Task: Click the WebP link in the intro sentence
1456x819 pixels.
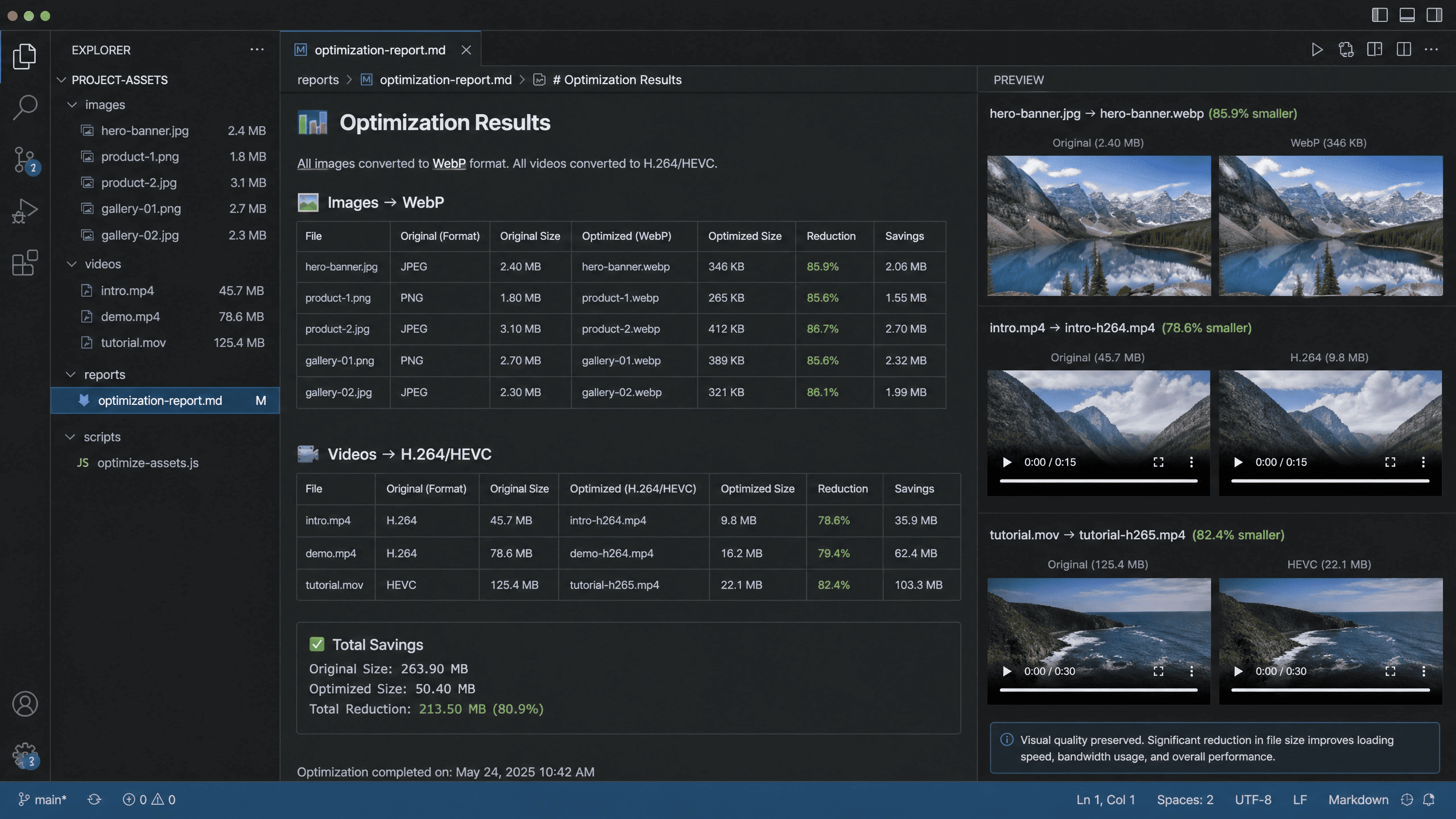Action: [x=449, y=163]
